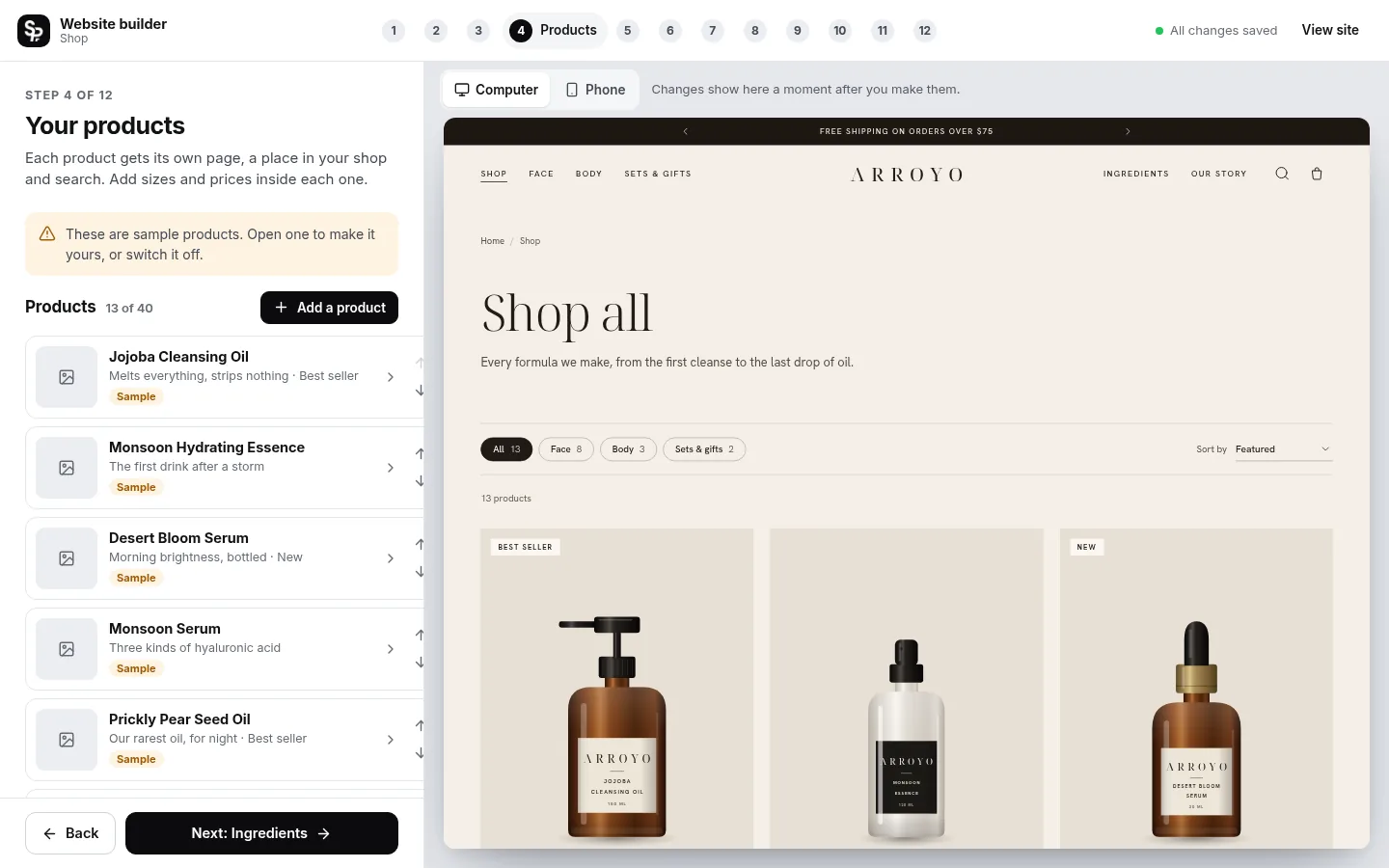Open View site link
The width and height of the screenshot is (1389, 868).
(x=1330, y=31)
